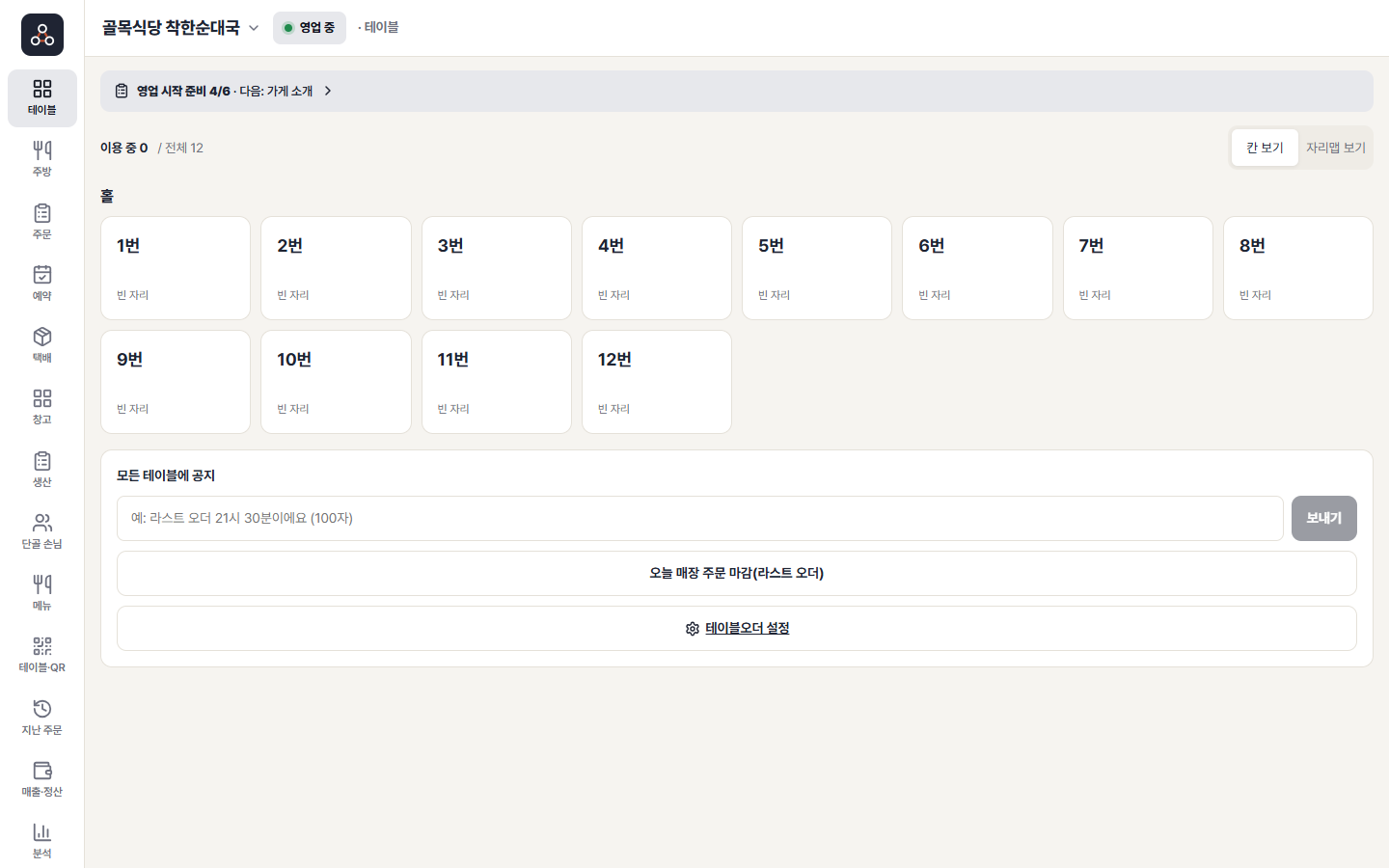Click the 보내기 button
The height and width of the screenshot is (868, 1389).
(x=1324, y=518)
